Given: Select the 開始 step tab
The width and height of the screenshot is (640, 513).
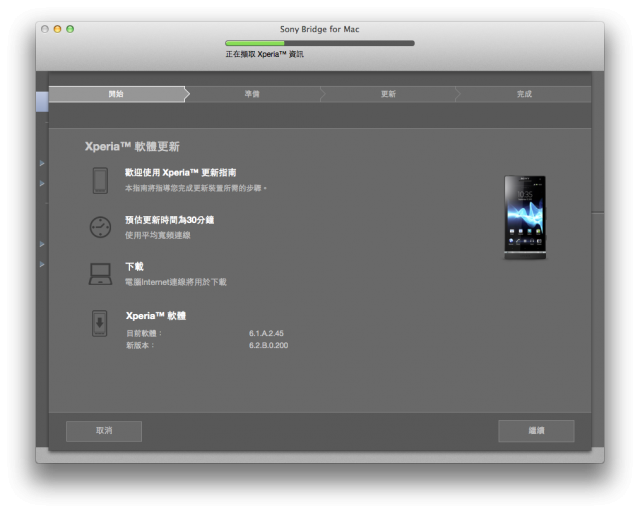Looking at the screenshot, I should 117,94.
